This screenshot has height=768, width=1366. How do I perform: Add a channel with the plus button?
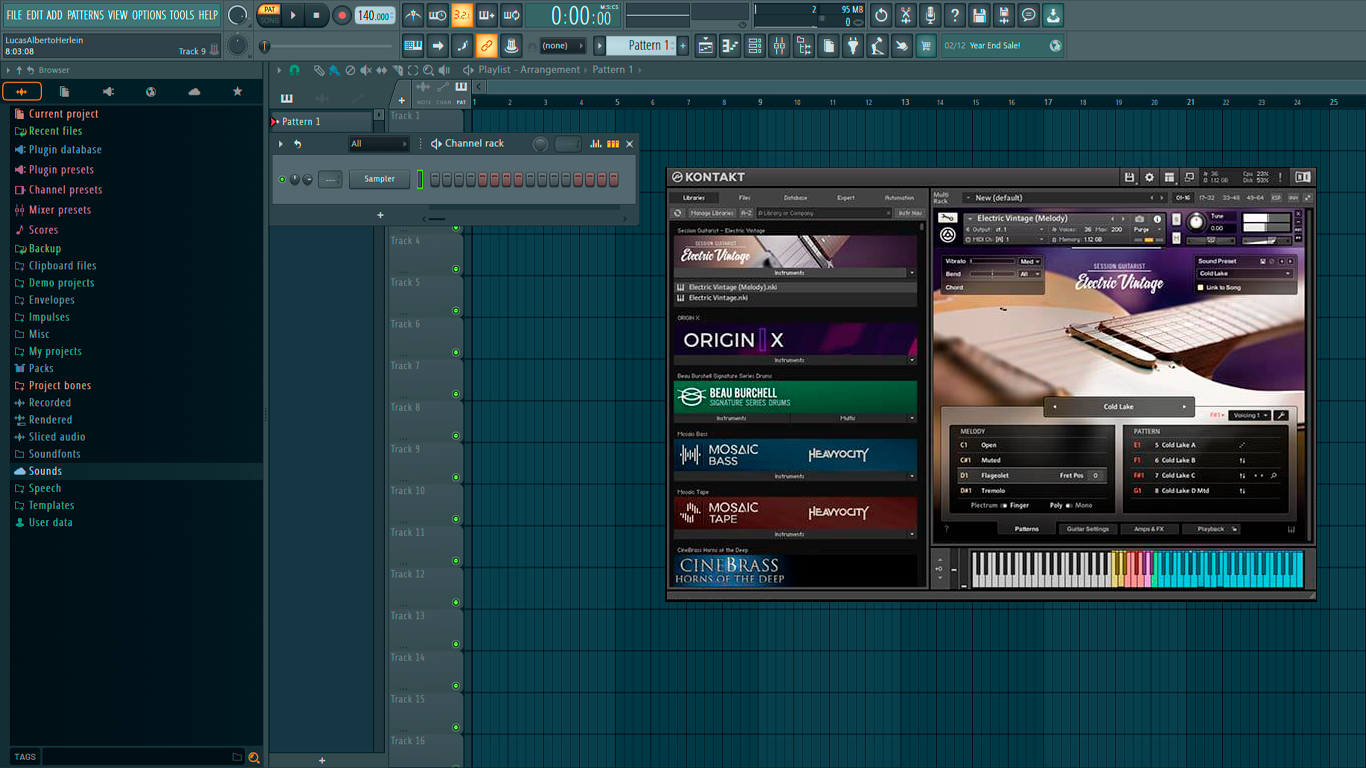pyautogui.click(x=380, y=215)
